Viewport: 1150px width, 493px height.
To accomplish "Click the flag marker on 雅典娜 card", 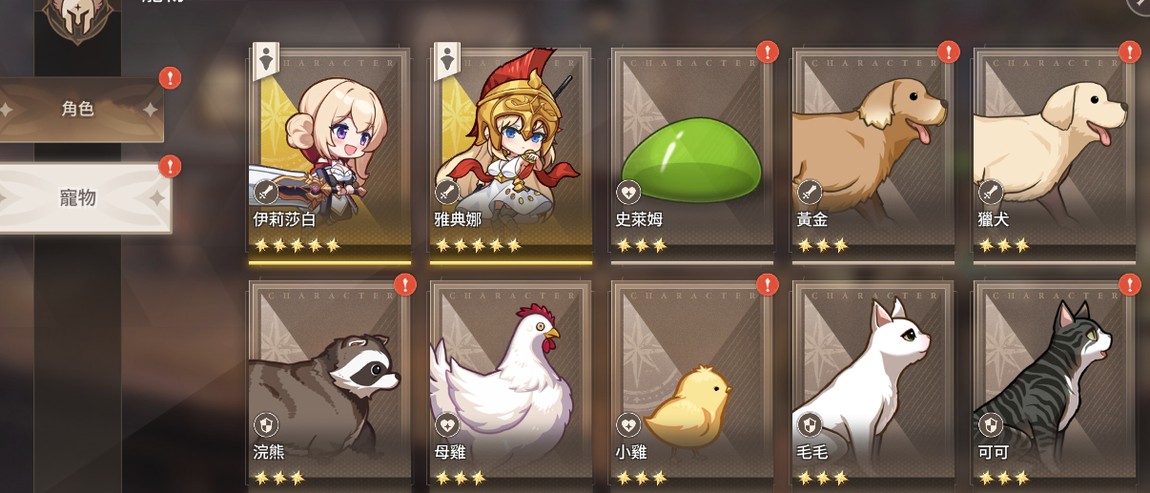I will 446,62.
